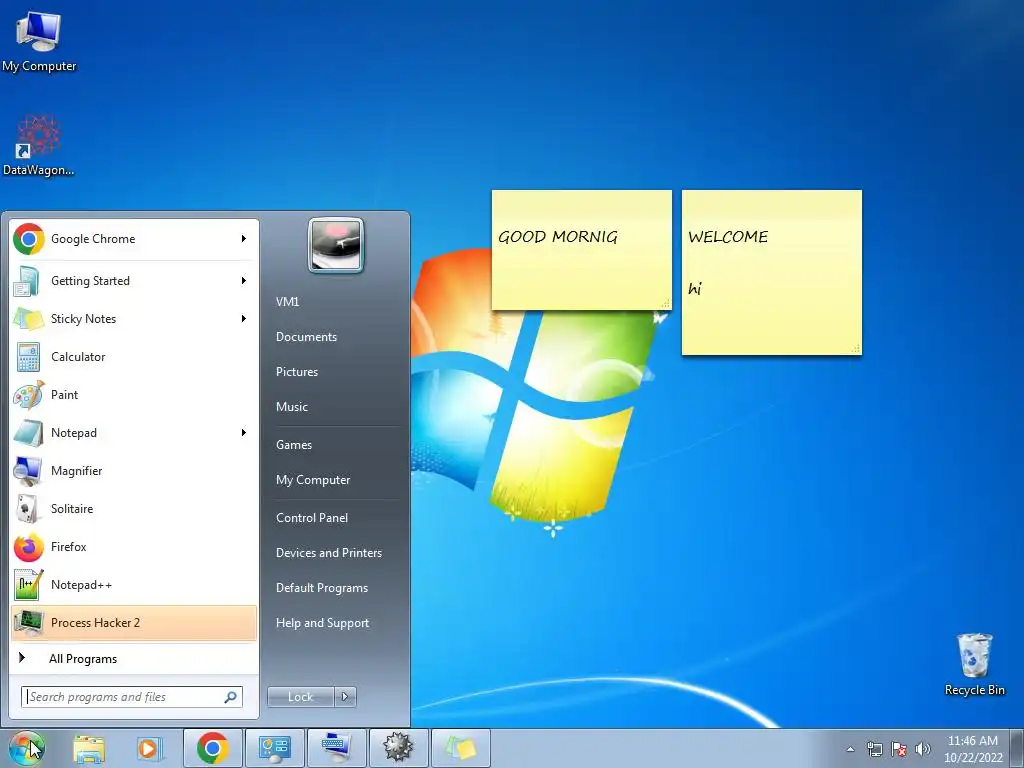
Task: Click the network status tray icon
Action: [874, 749]
